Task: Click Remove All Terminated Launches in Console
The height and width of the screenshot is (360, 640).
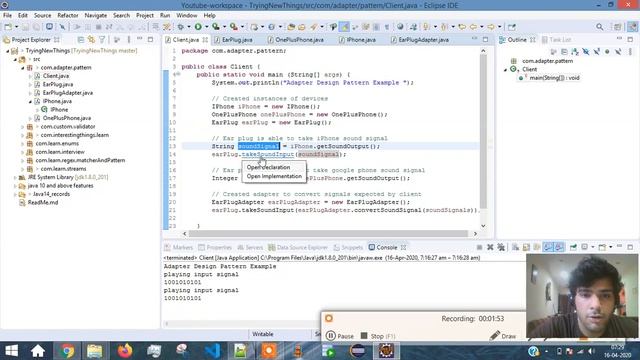Action: tap(501, 247)
